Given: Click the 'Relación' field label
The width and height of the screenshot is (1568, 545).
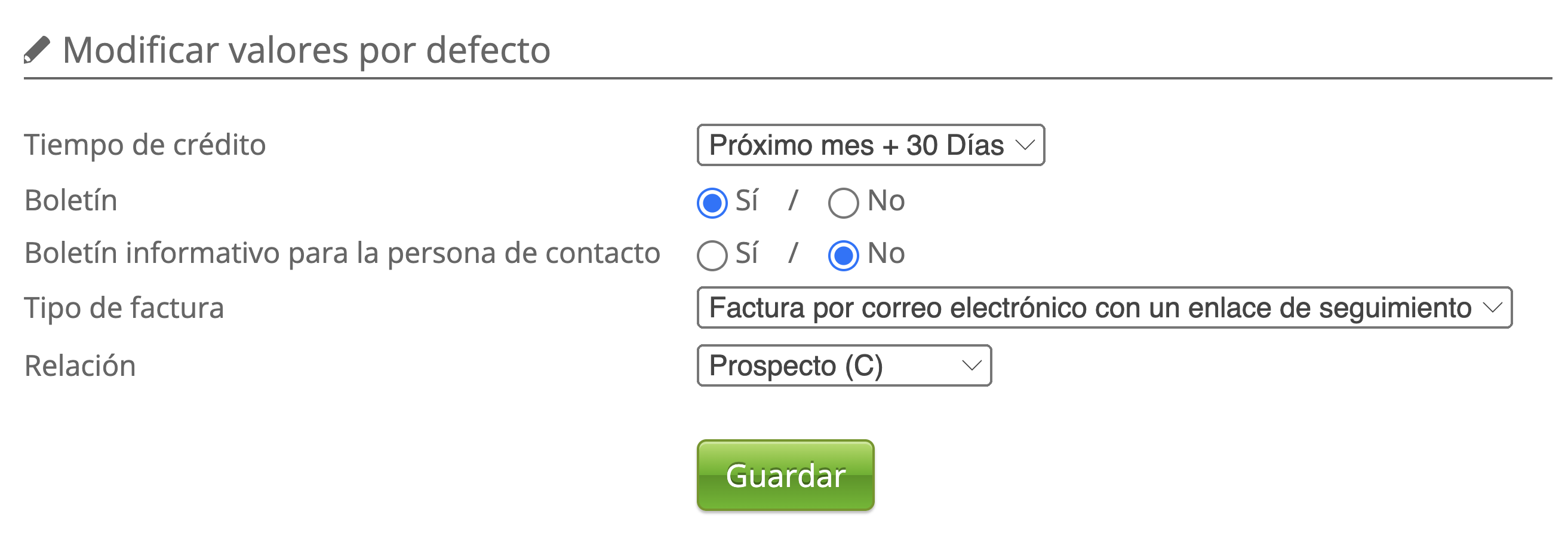Looking at the screenshot, I should click(80, 365).
